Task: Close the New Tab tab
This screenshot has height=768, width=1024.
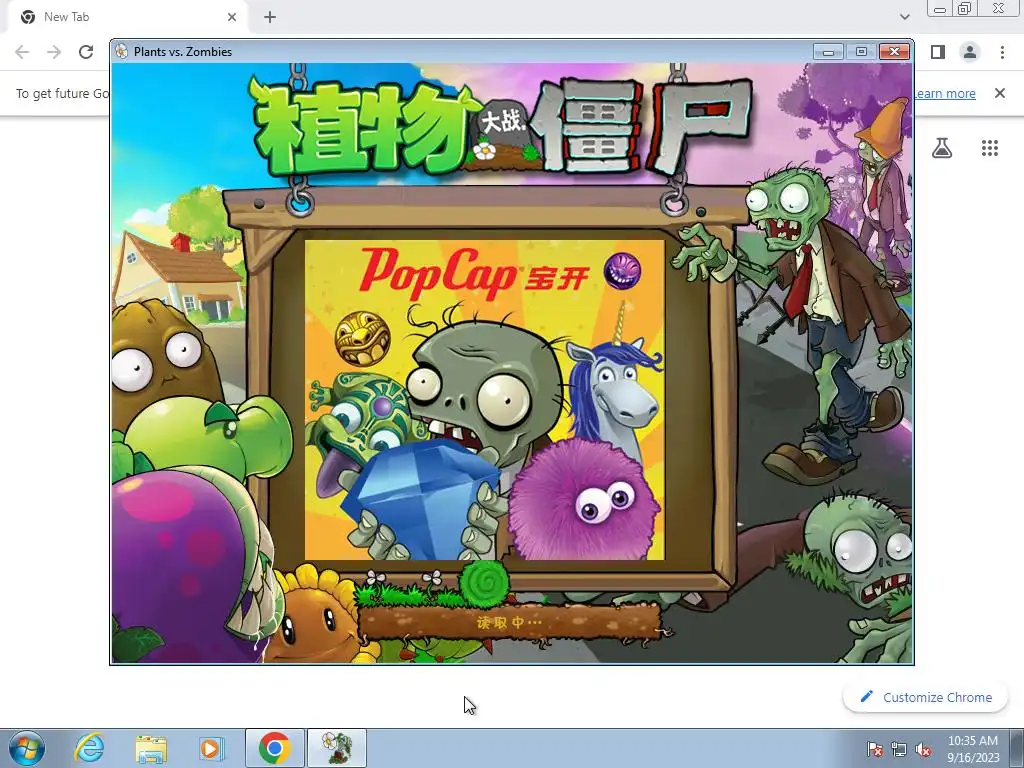Action: point(232,17)
